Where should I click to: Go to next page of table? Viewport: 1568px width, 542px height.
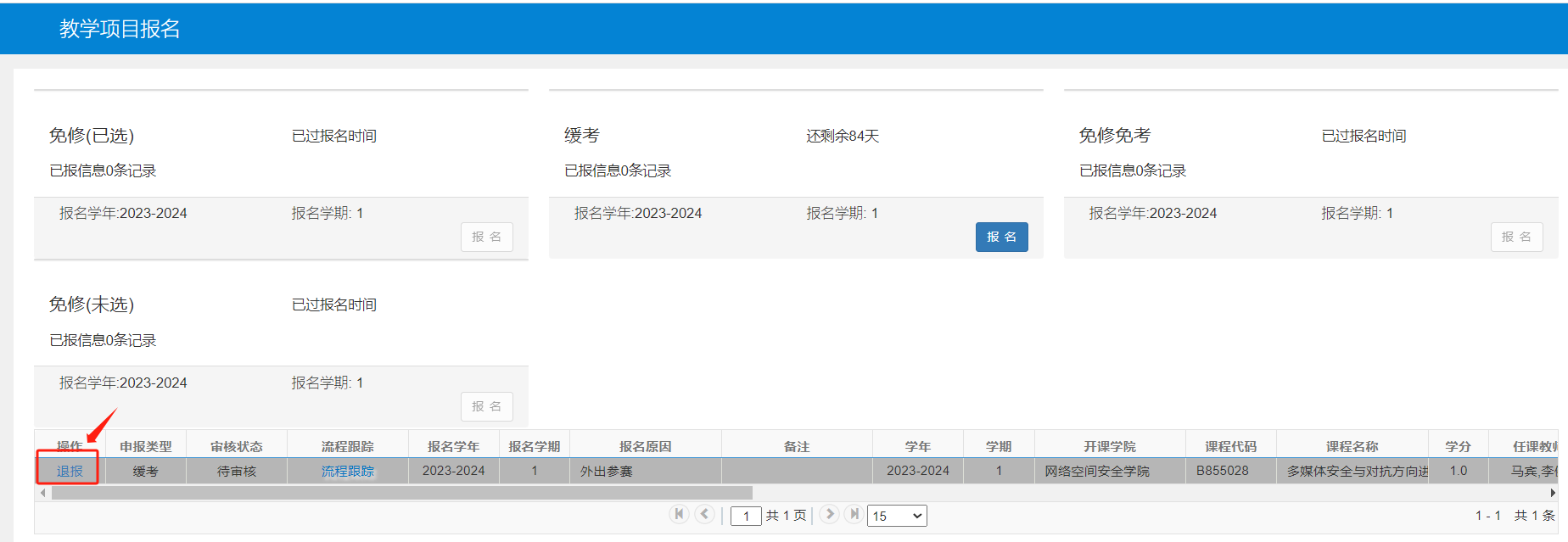pos(830,514)
